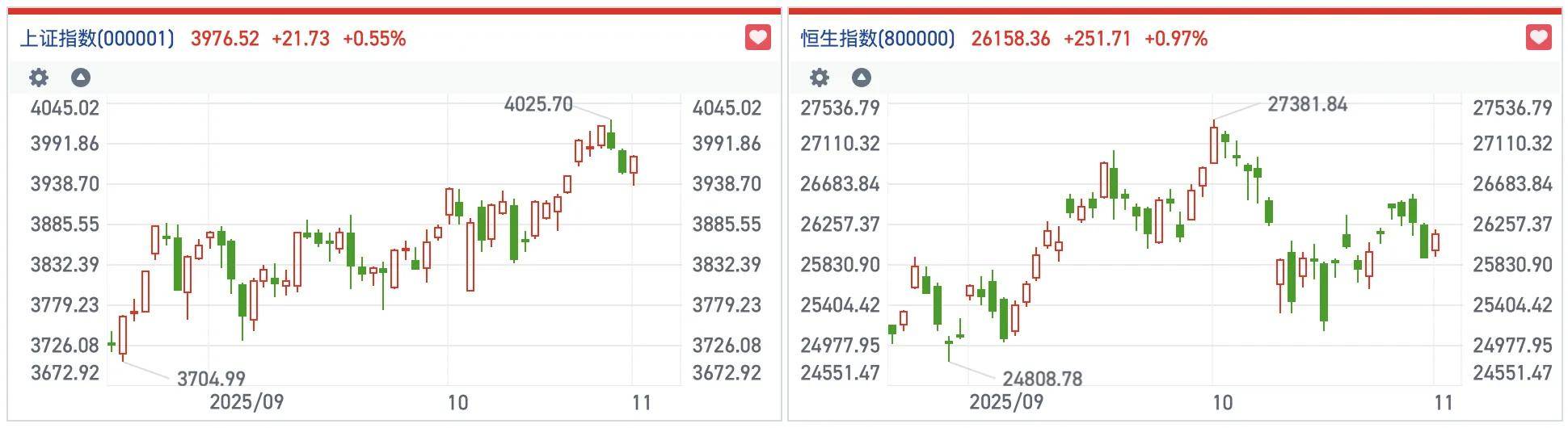The image size is (1568, 428).
Task: Toggle the favorite heart for 恒生指数
Action: tap(1538, 38)
